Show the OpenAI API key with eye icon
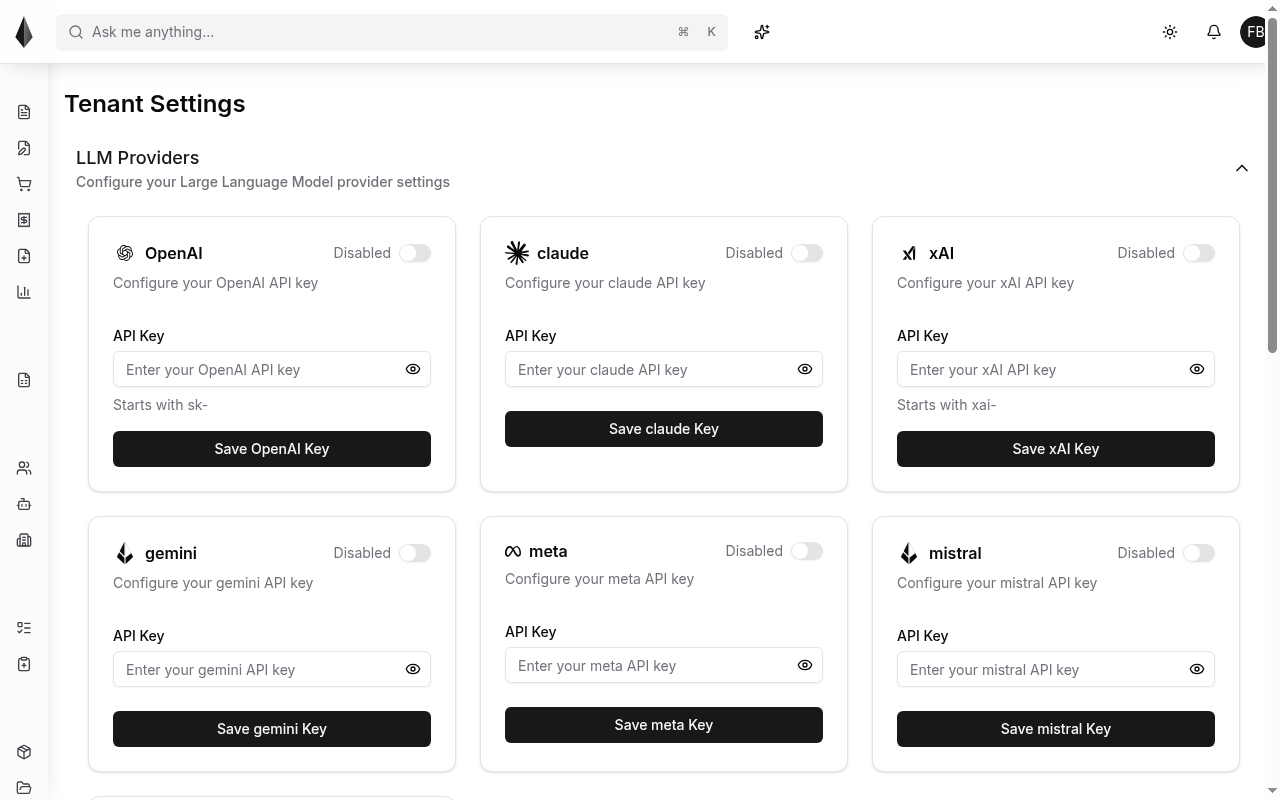 pyautogui.click(x=413, y=369)
